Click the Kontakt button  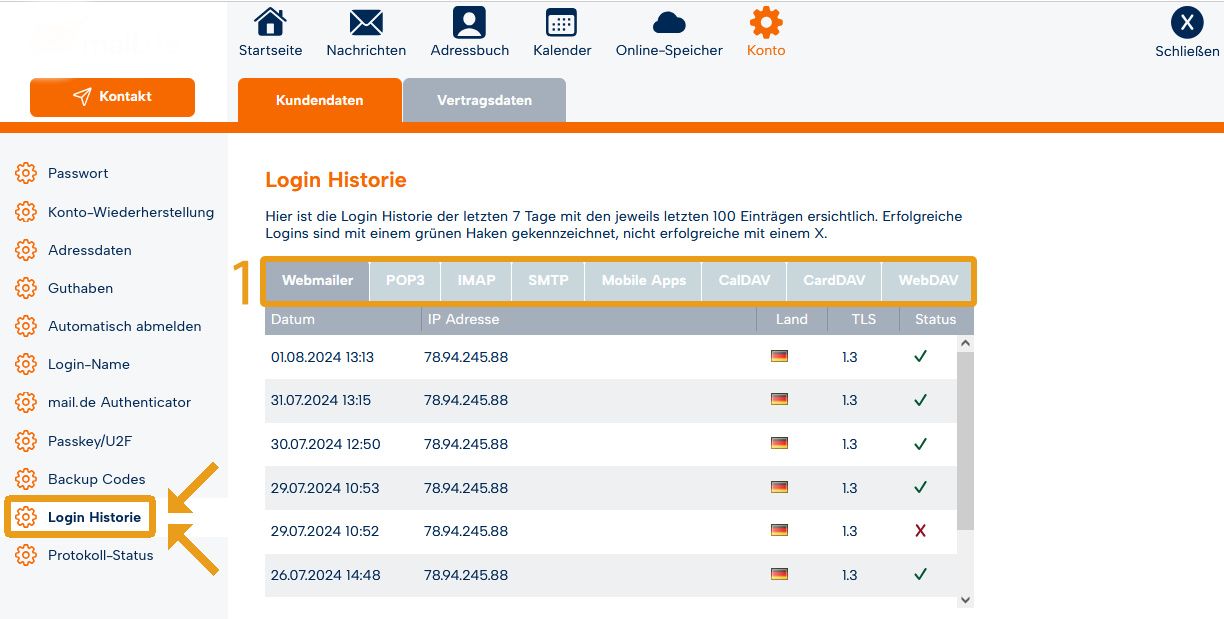(112, 97)
